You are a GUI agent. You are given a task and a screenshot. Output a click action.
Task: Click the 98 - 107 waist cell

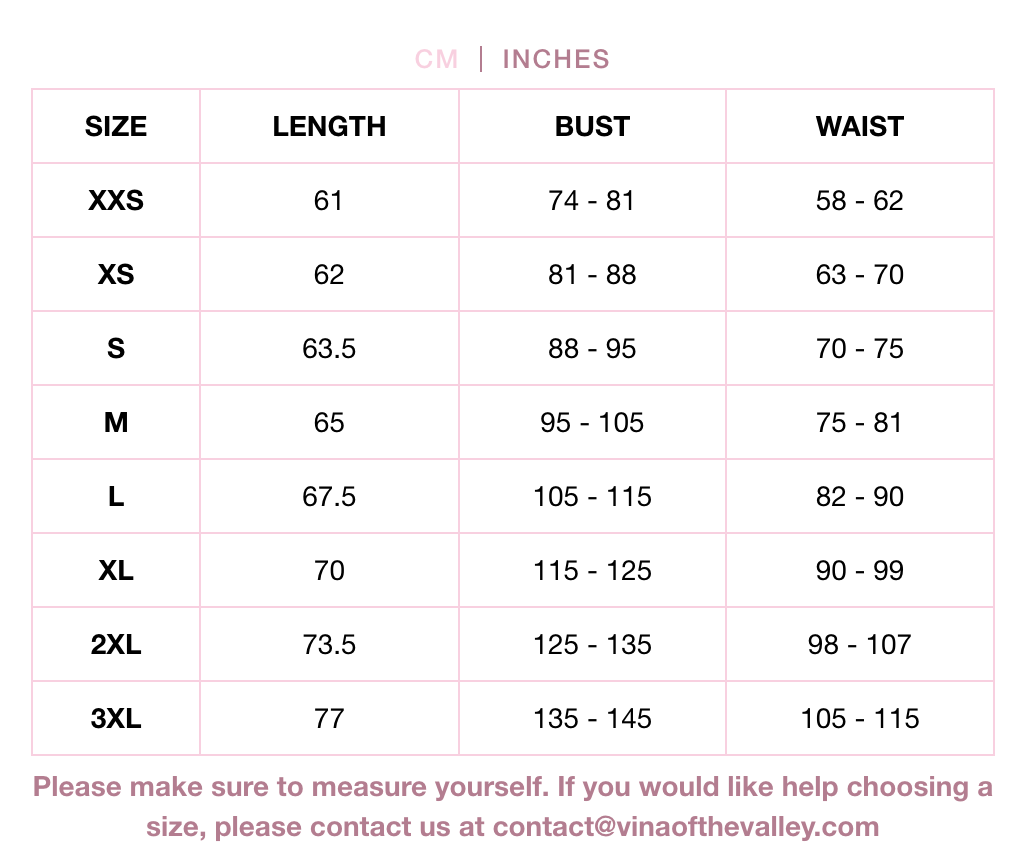point(860,645)
